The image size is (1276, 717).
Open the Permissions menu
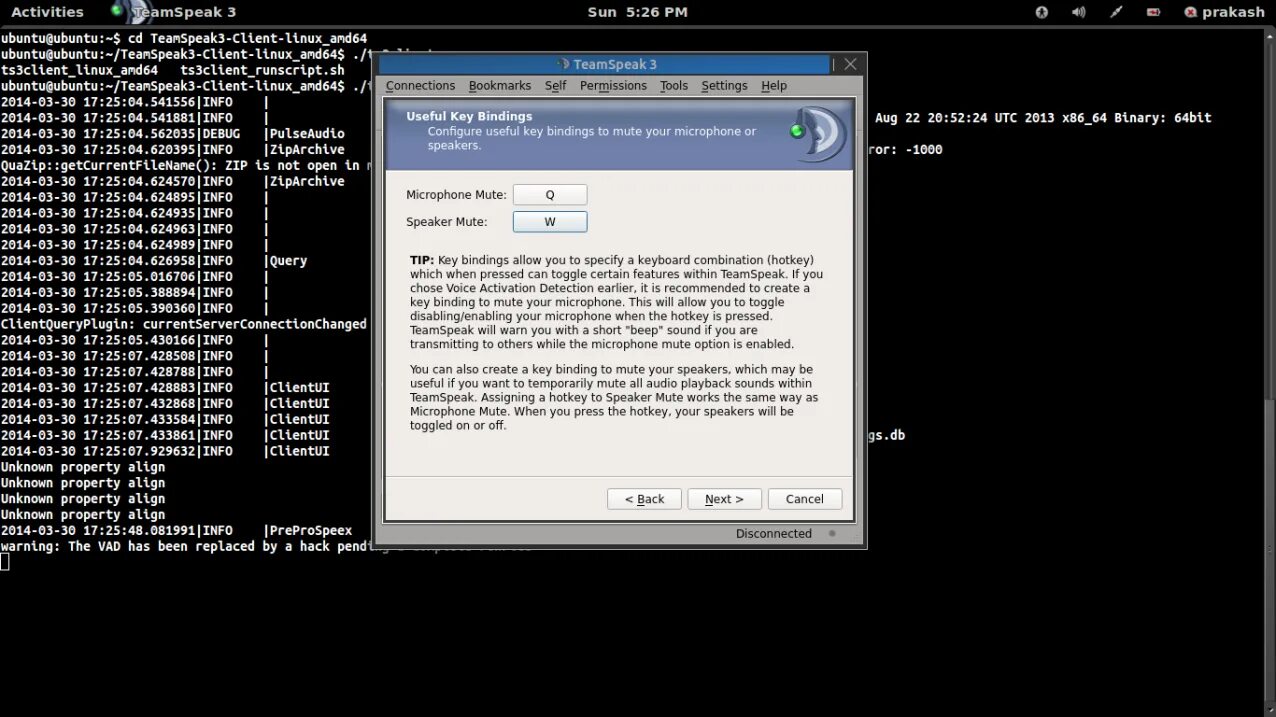[613, 86]
